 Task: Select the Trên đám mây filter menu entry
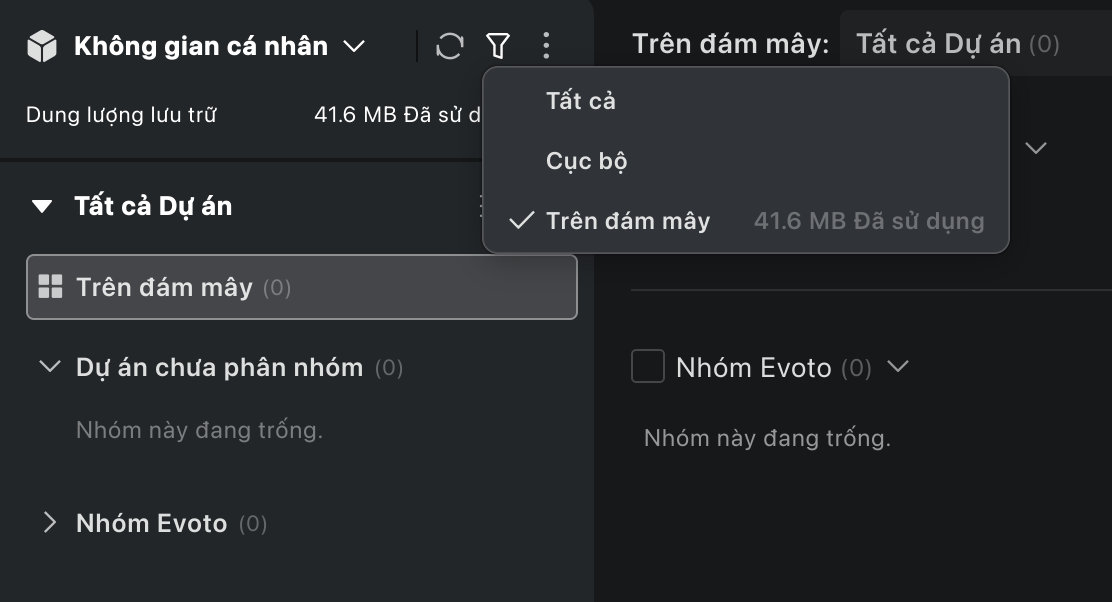628,221
